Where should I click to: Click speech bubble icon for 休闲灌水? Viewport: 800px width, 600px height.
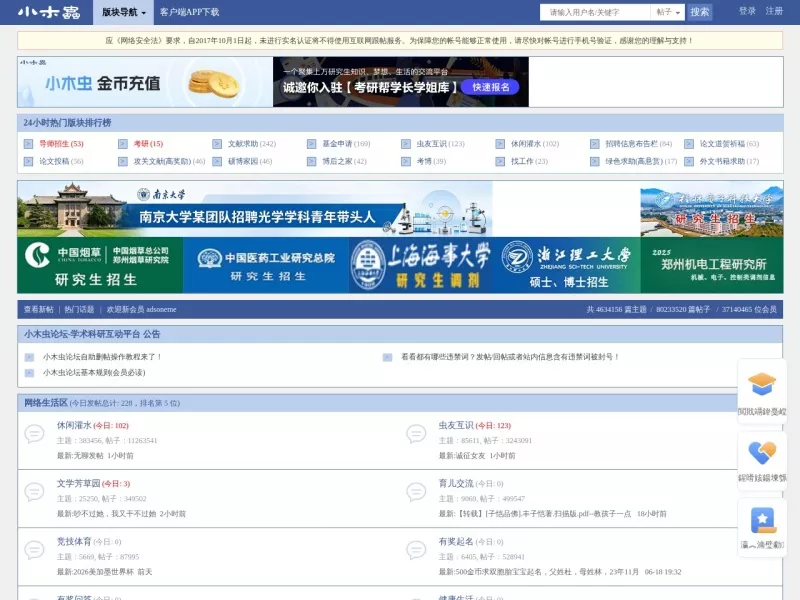coord(34,434)
